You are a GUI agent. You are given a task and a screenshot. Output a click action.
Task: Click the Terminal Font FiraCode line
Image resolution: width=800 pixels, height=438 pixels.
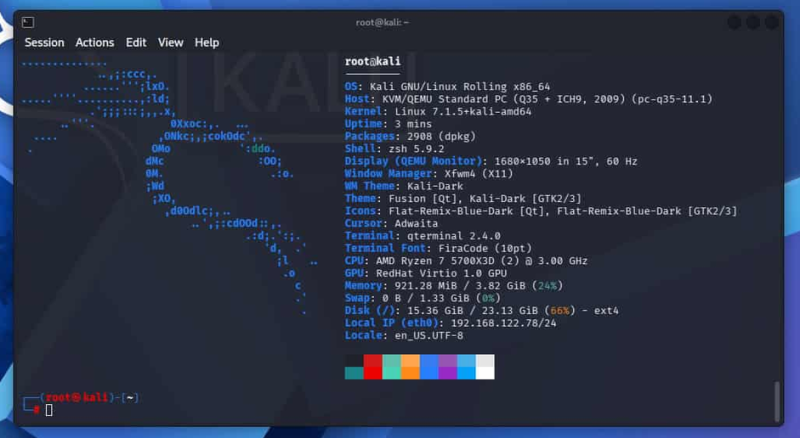[x=438, y=248]
